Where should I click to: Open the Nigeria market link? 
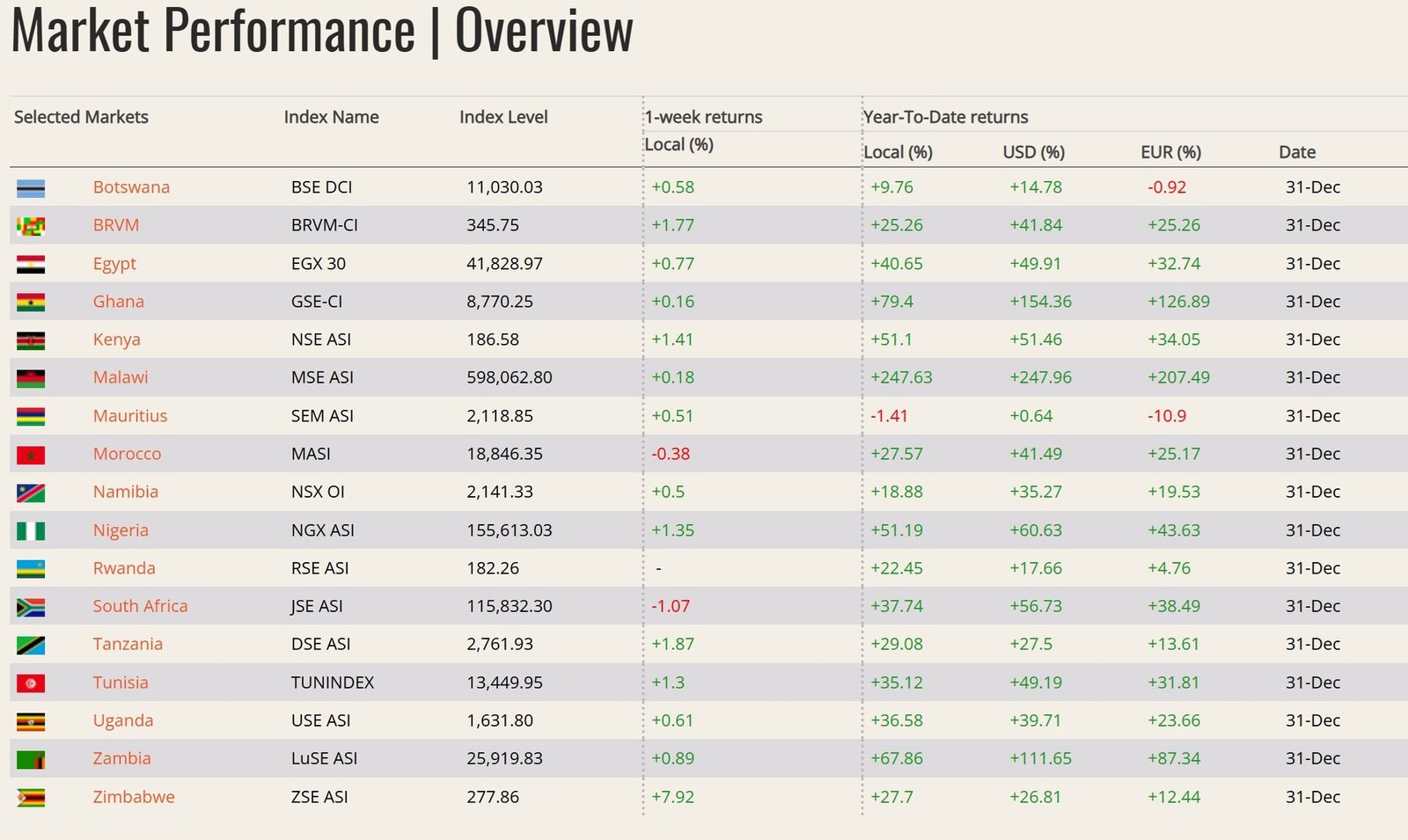click(x=121, y=530)
